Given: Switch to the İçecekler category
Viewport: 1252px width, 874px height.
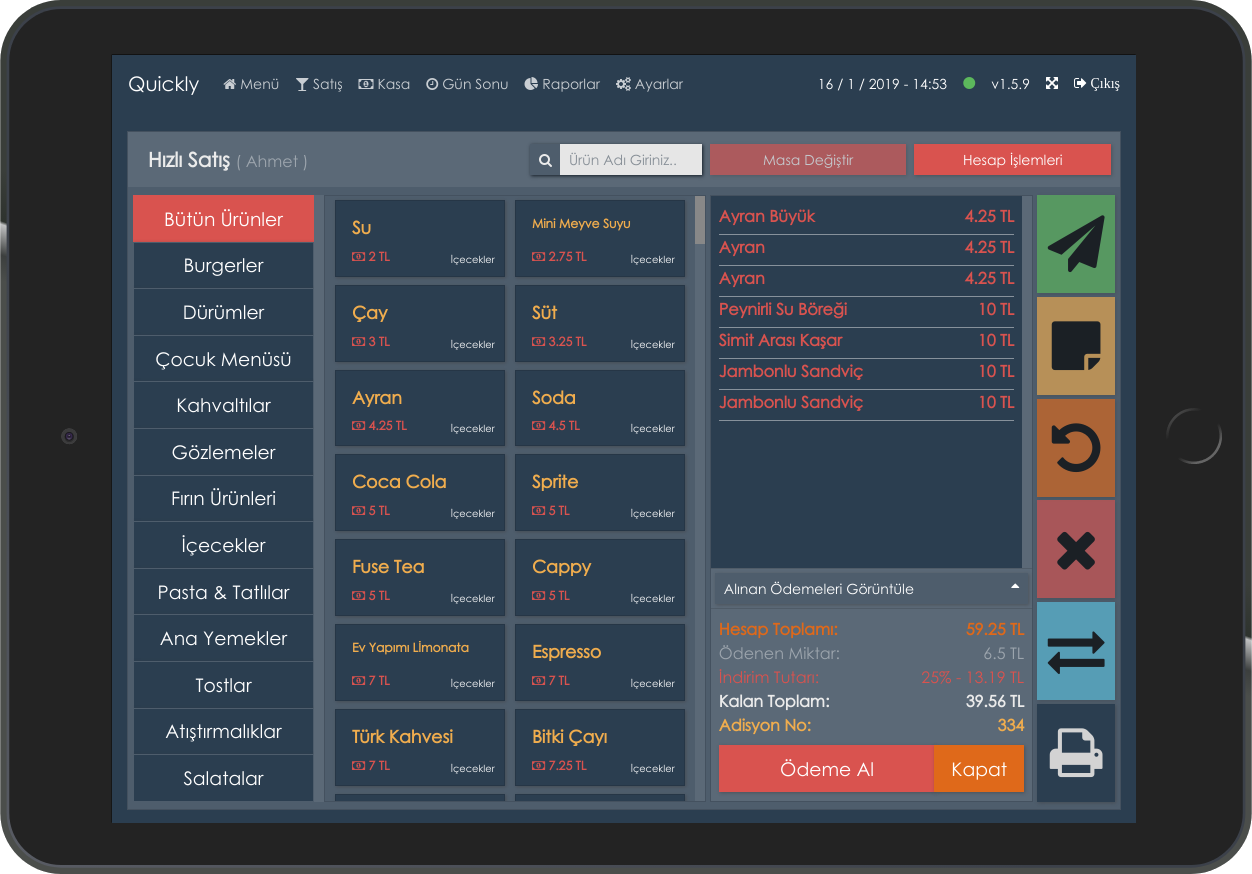Looking at the screenshot, I should [x=222, y=545].
